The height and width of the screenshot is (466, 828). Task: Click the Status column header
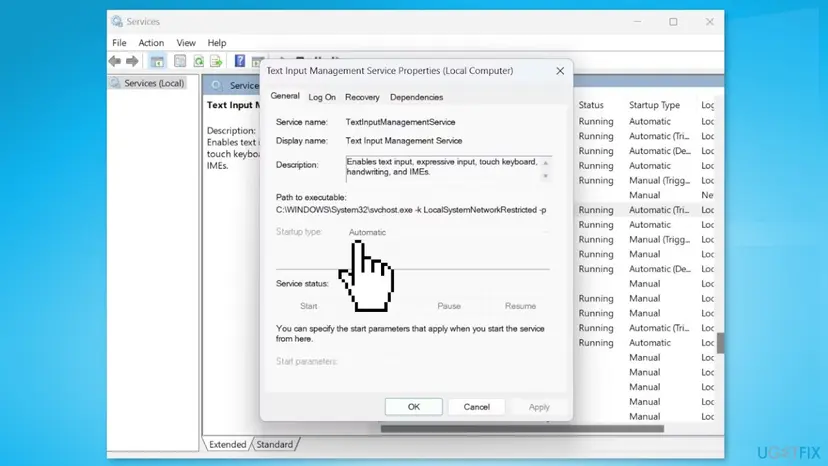[x=591, y=105]
